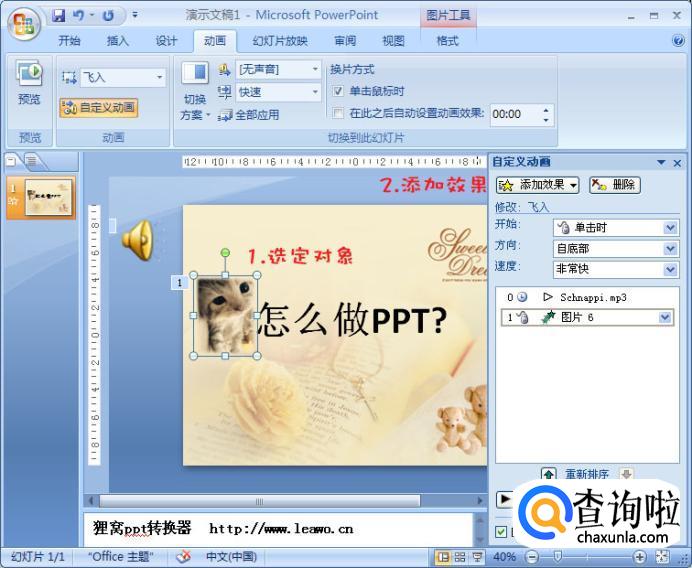Viewport: 692px width, 568px height.
Task: Click "Office 主题" in status bar
Action: (x=120, y=557)
